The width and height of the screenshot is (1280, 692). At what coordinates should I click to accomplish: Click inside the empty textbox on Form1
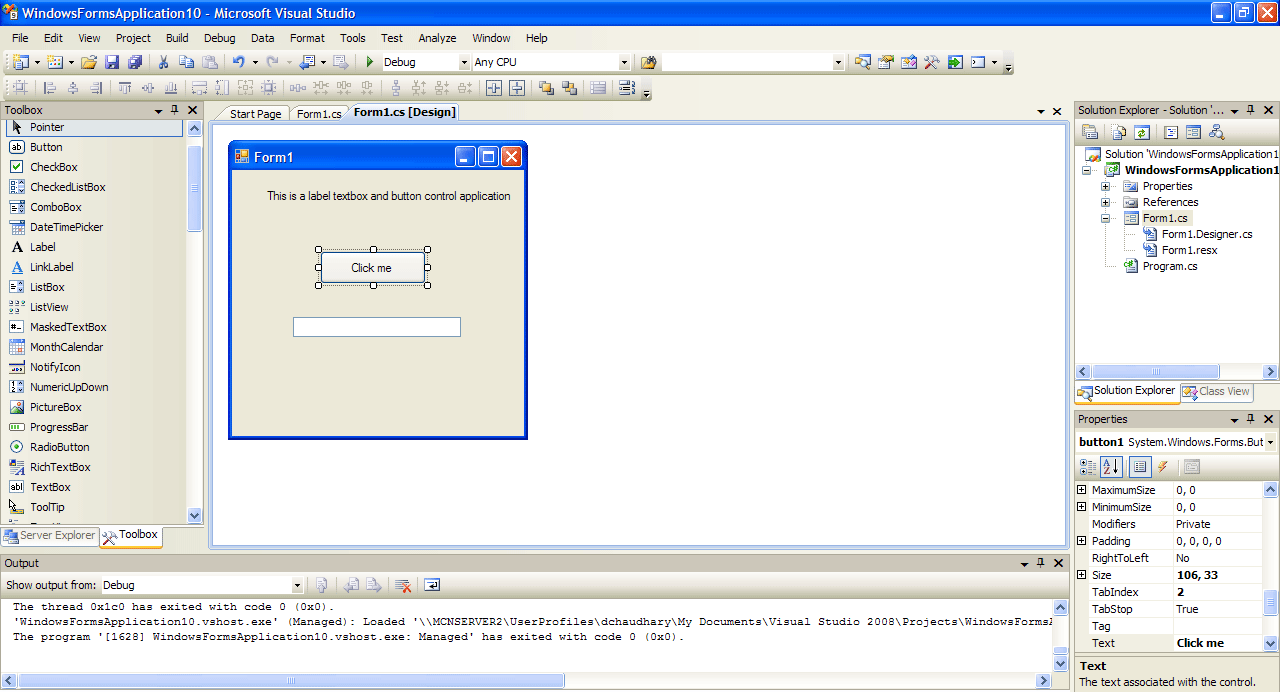[x=376, y=326]
